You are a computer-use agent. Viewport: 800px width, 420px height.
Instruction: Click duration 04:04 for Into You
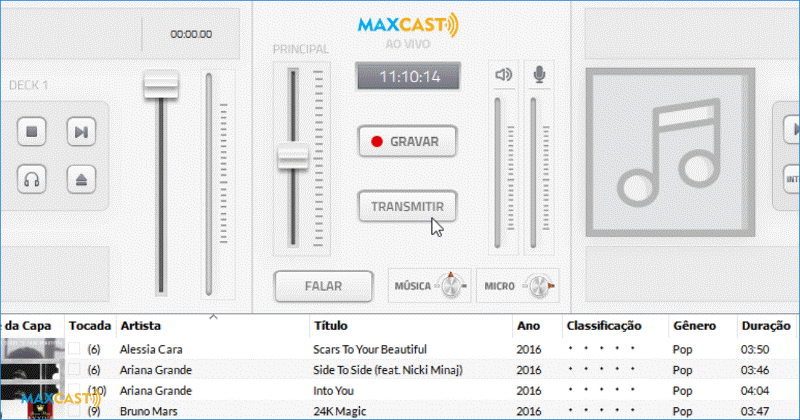755,390
